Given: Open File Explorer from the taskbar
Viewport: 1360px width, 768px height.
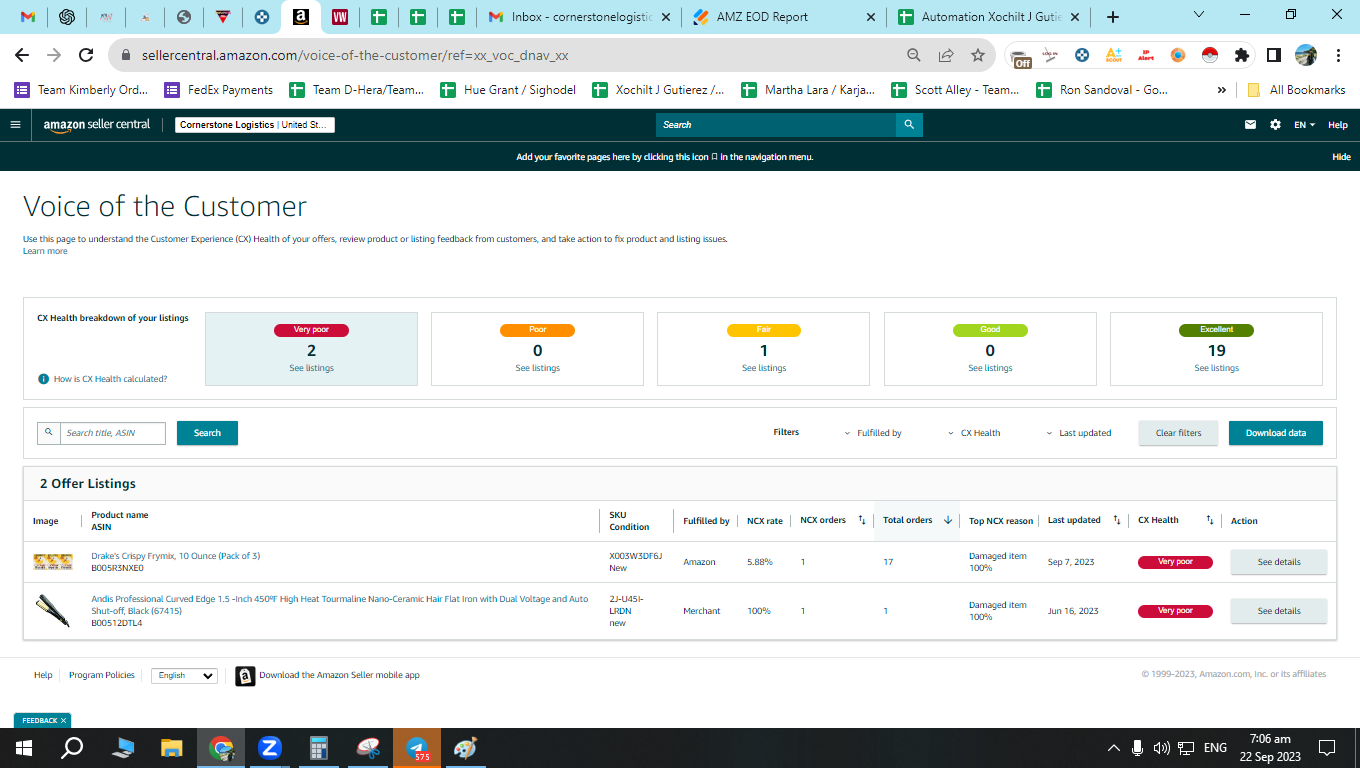Looking at the screenshot, I should pyautogui.click(x=172, y=747).
